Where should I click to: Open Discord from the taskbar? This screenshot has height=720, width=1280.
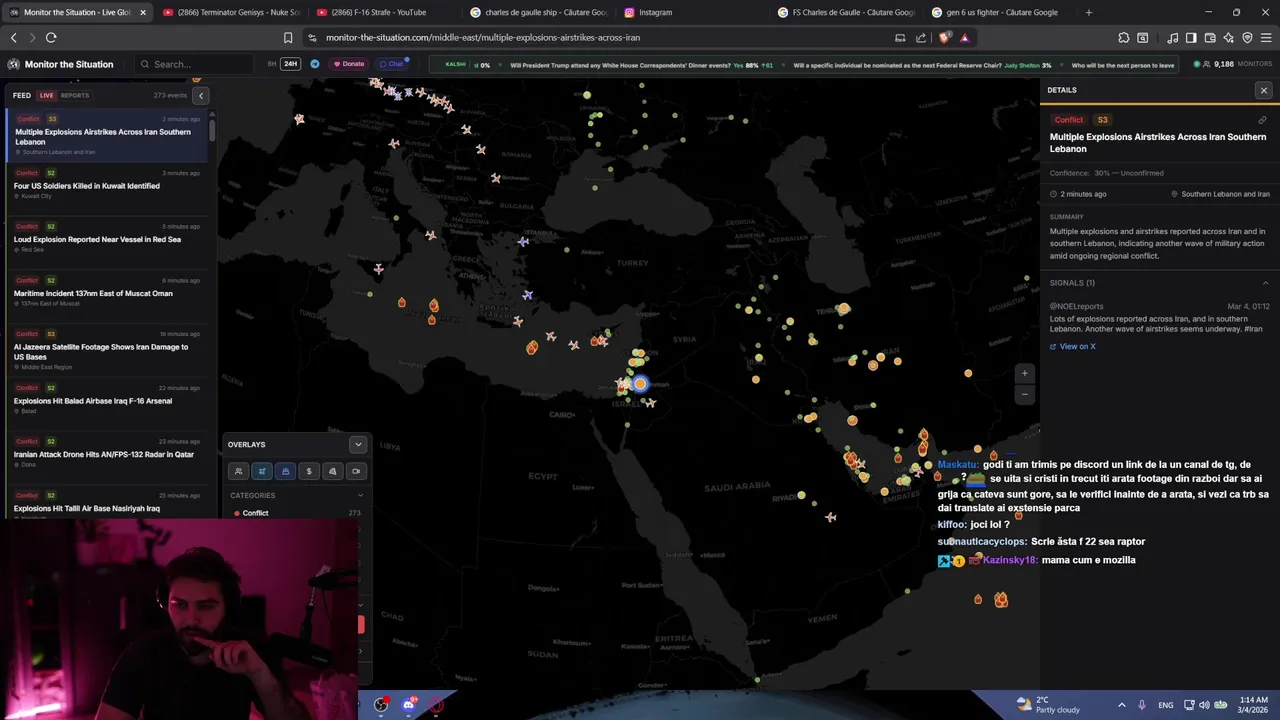pos(408,705)
